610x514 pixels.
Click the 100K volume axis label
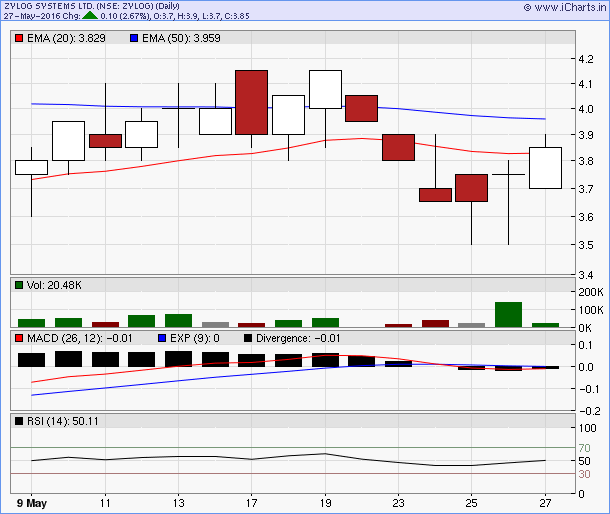click(591, 310)
